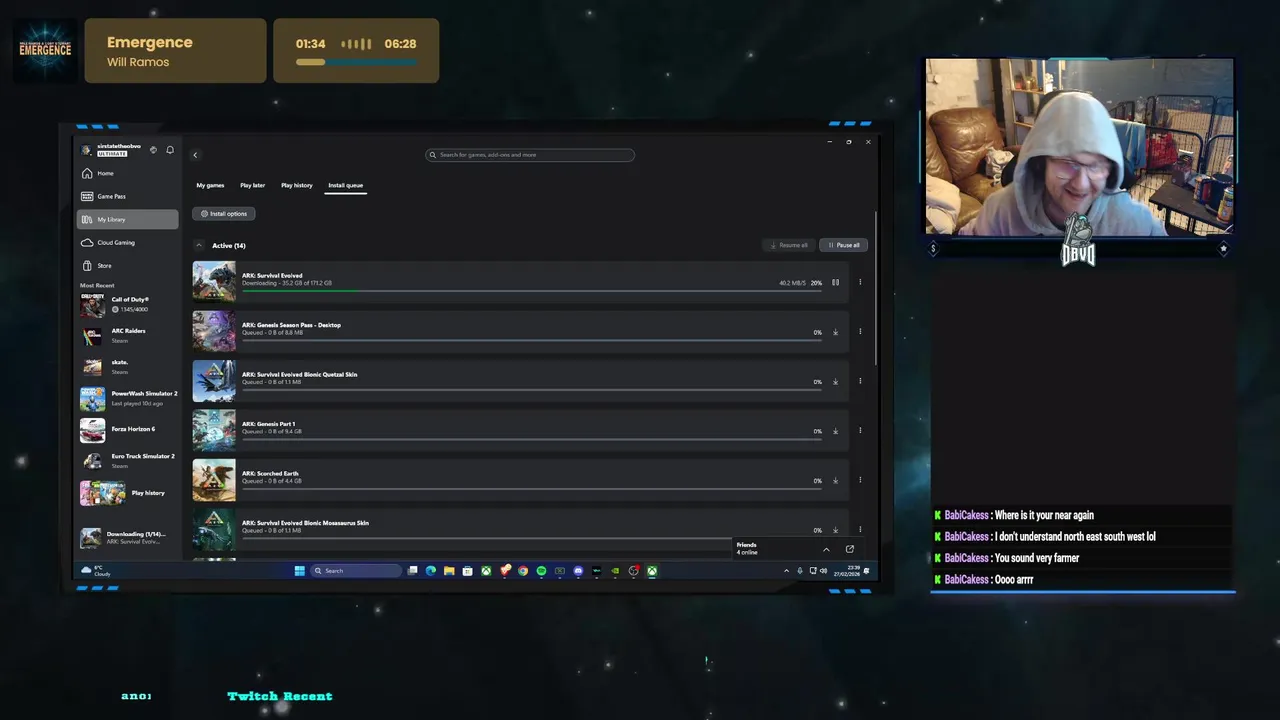Pause the ARK: Survival Evolved download
This screenshot has height=720, width=1280.
tap(836, 282)
